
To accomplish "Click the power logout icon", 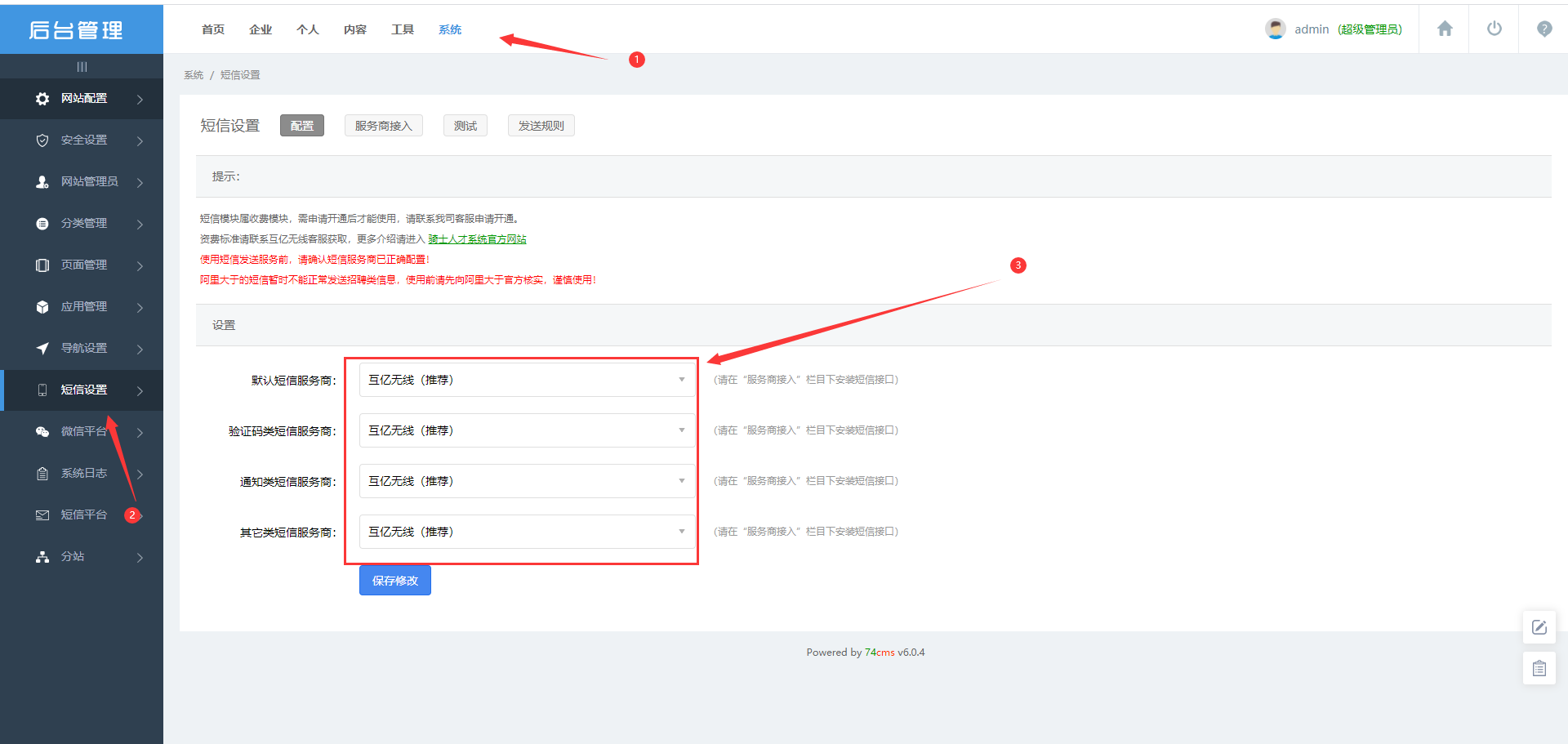I will point(1494,29).
